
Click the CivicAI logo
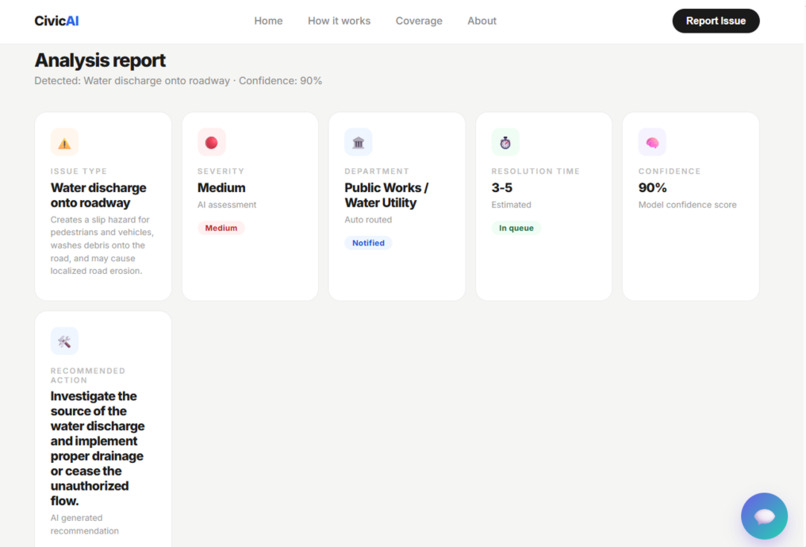[x=57, y=21]
